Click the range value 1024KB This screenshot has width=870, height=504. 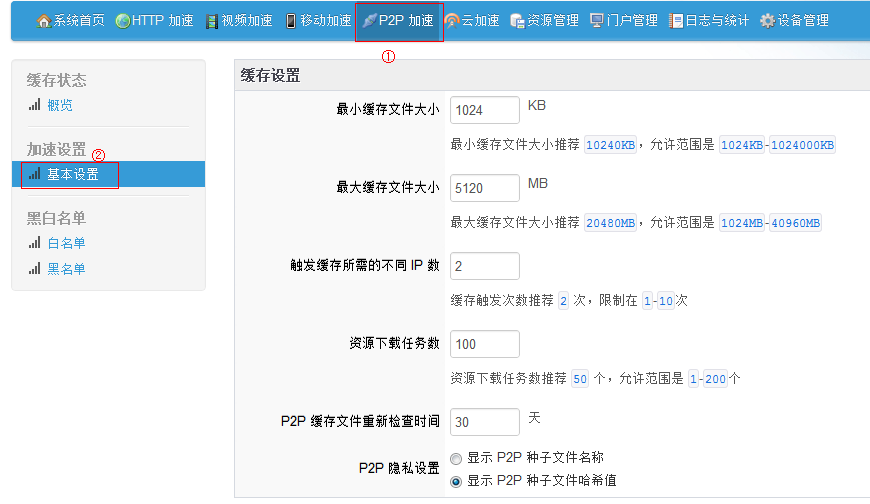pos(742,145)
